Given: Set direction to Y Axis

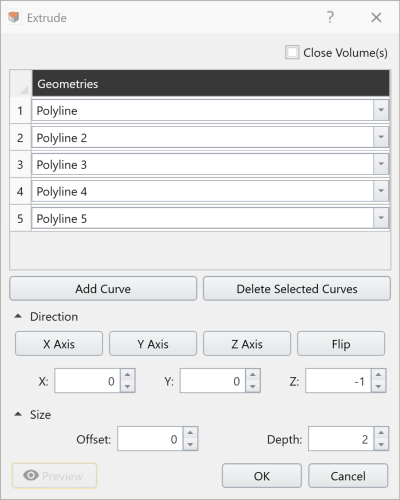Looking at the screenshot, I should coord(153,344).
